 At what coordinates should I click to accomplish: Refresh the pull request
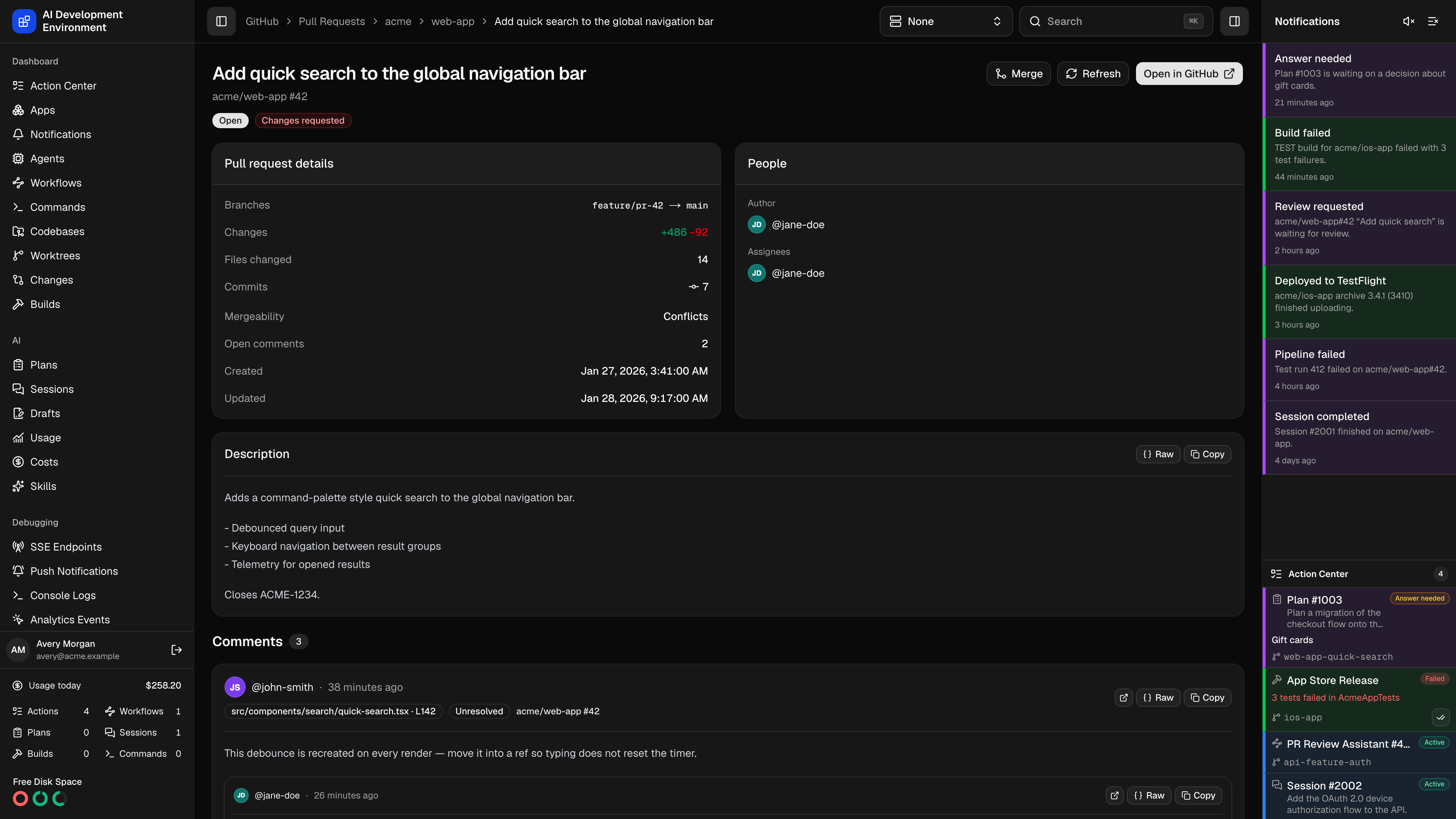click(1092, 74)
